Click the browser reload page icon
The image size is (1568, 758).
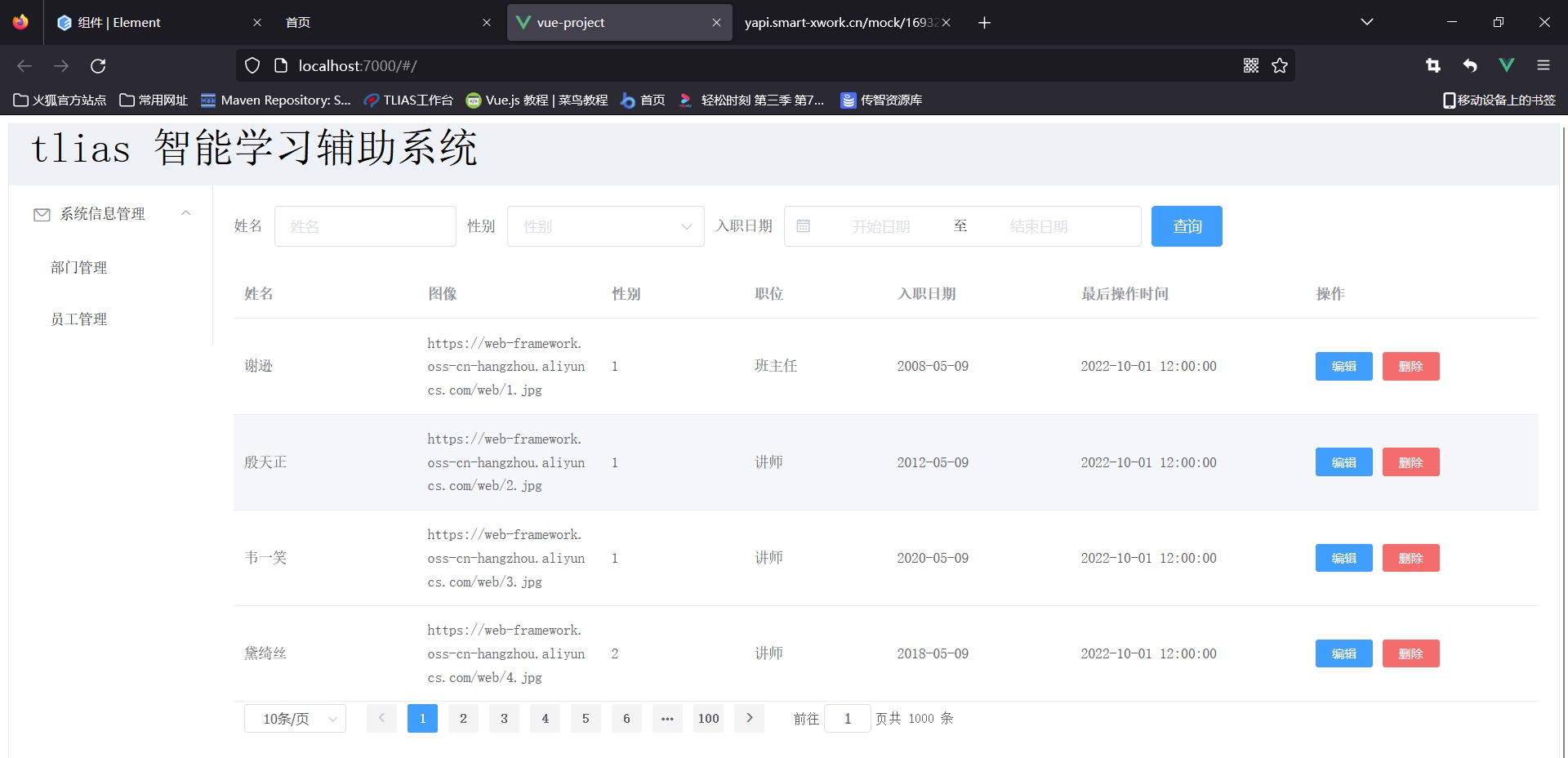(98, 65)
